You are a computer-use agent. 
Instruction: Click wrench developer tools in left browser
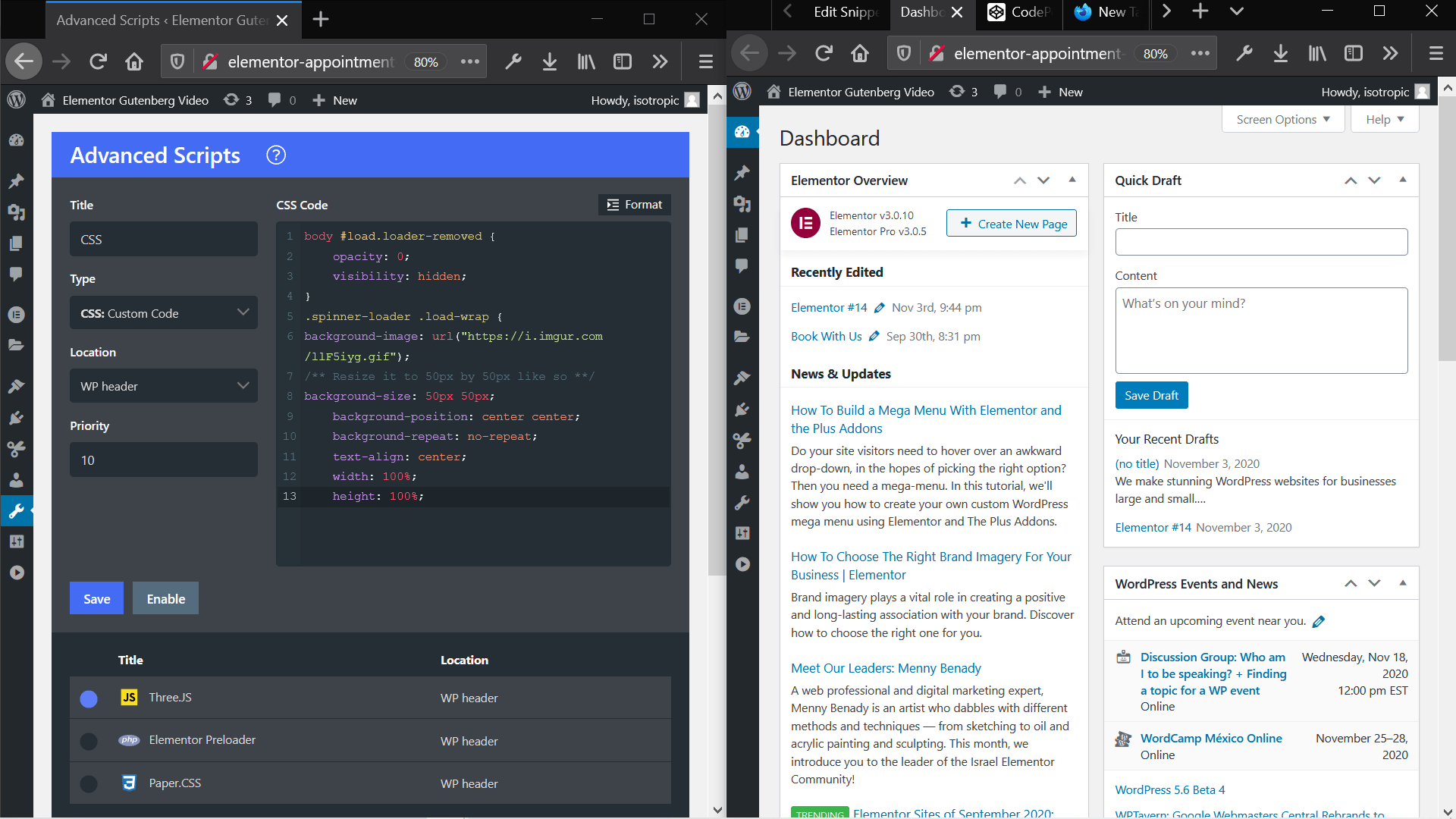(513, 61)
